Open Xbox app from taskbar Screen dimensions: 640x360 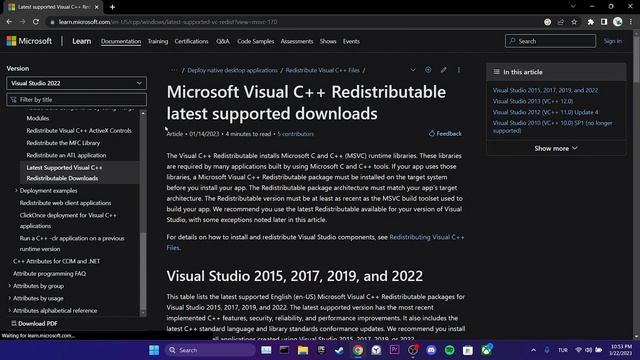(x=486, y=350)
